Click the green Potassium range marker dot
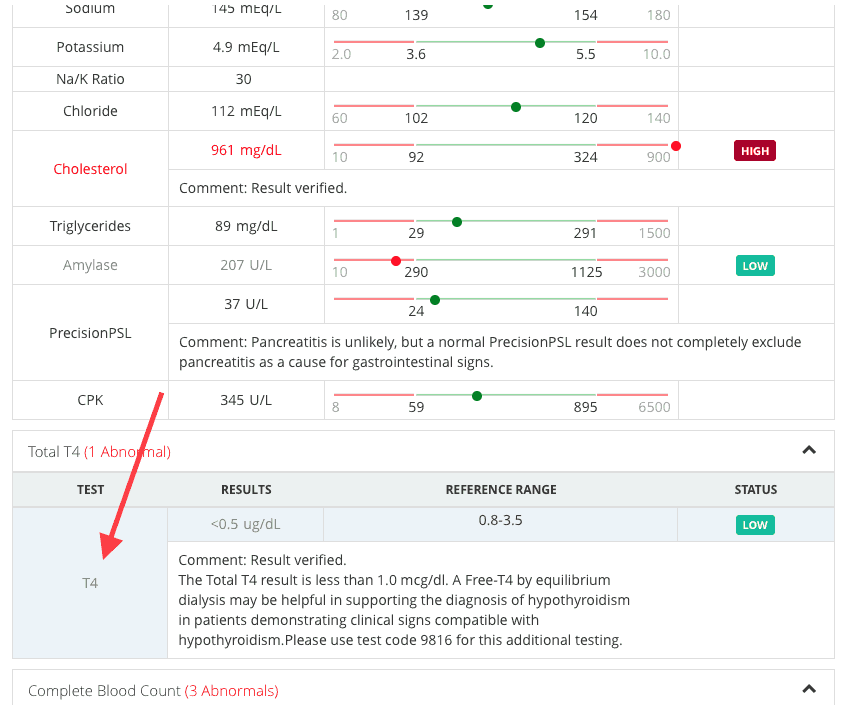 click(539, 43)
